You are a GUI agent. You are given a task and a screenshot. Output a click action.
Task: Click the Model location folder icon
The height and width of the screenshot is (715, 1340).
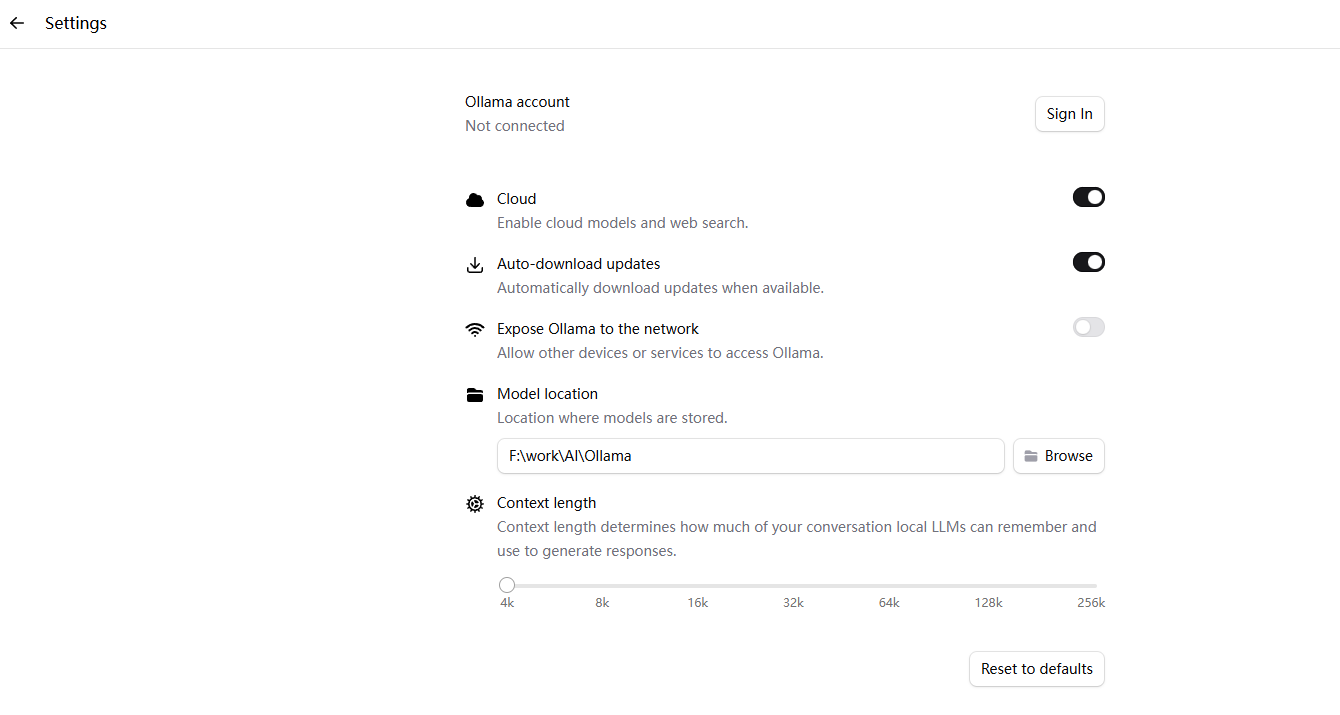coord(475,395)
